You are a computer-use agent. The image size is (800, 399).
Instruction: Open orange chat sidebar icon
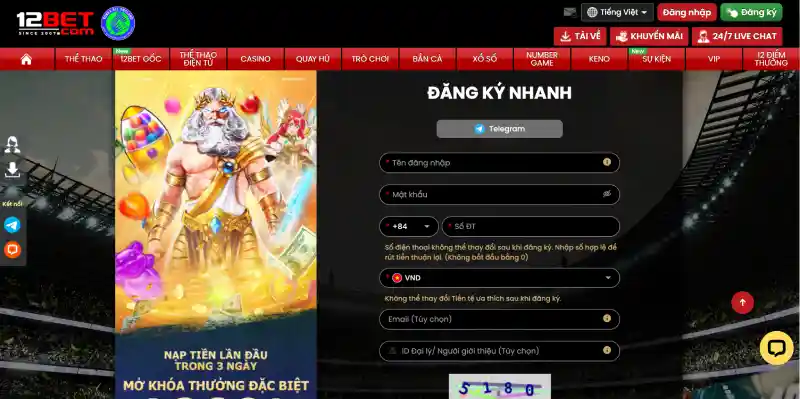click(x=12, y=250)
